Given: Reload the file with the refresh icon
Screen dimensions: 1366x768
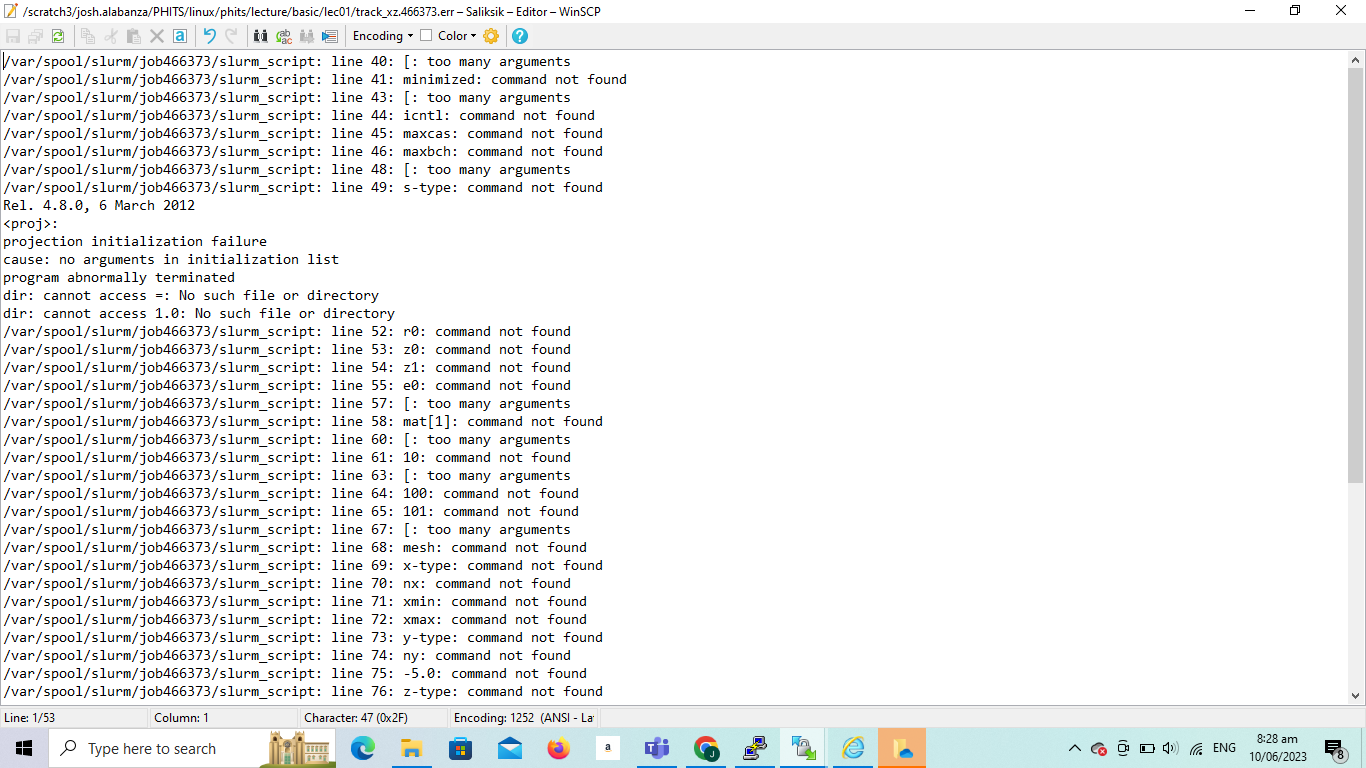Looking at the screenshot, I should coord(58,35).
